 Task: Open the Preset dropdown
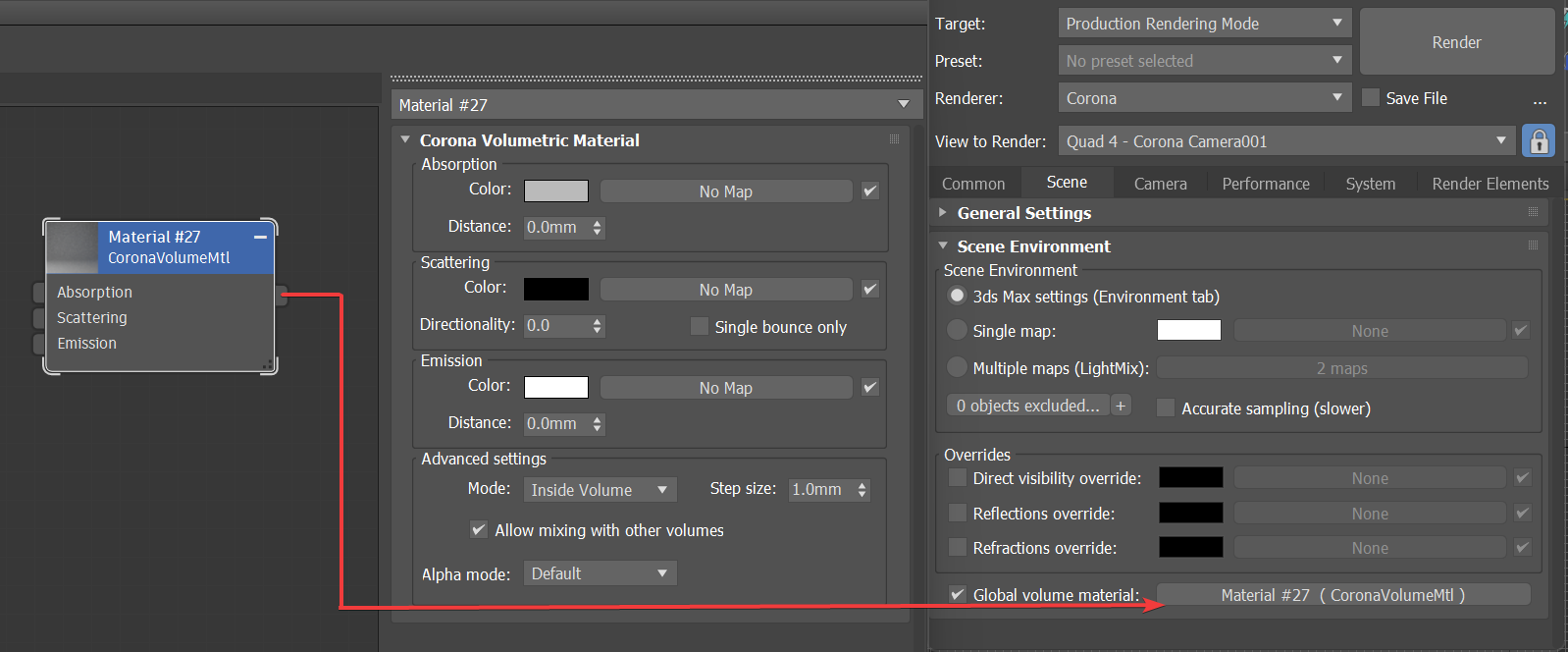pos(1205,60)
